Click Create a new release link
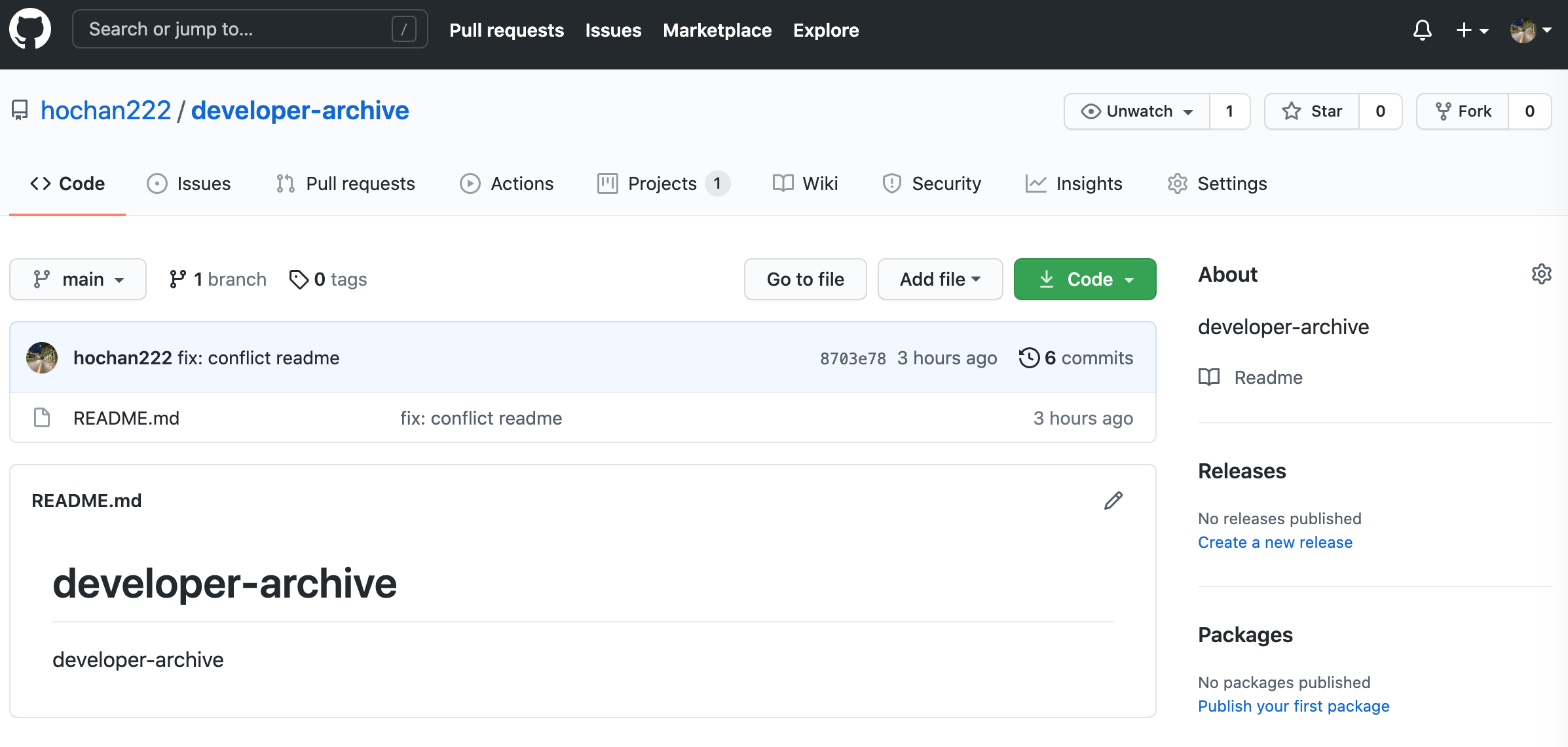 coord(1275,543)
